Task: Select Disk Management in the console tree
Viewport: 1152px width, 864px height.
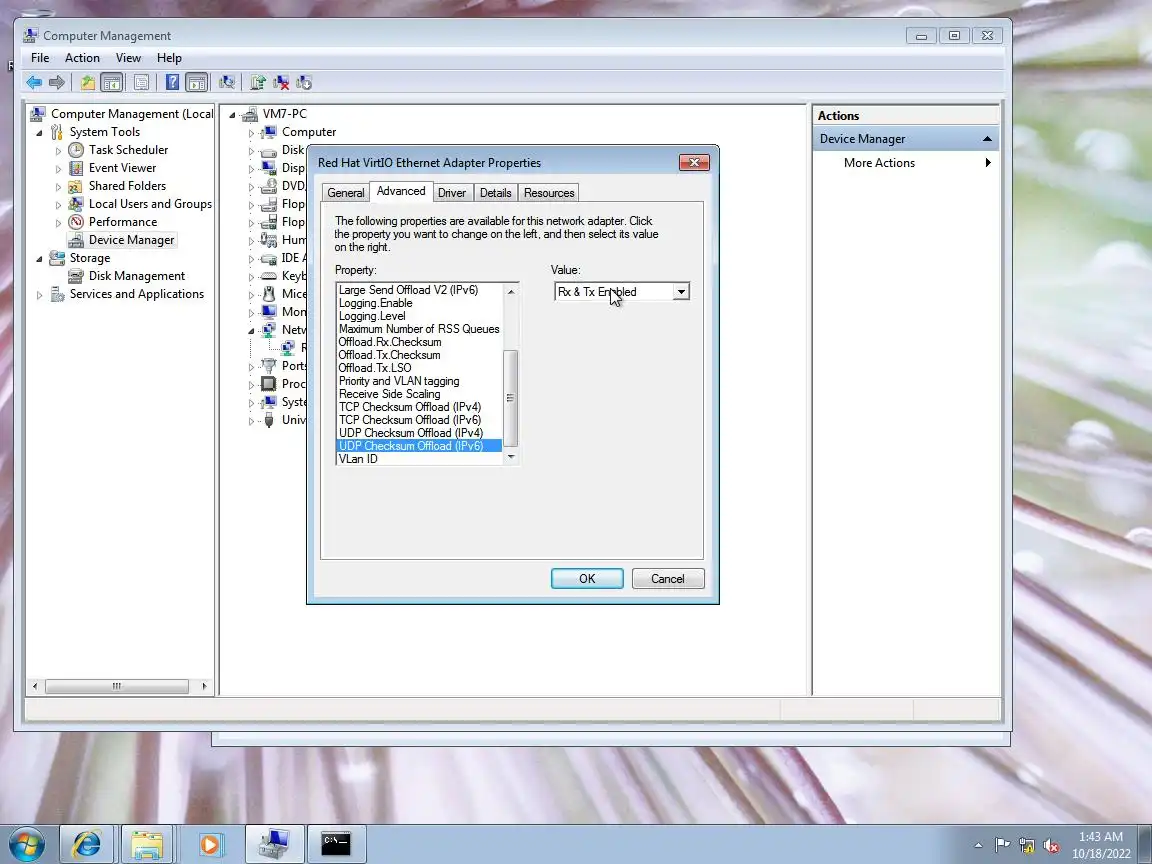Action: tap(137, 276)
